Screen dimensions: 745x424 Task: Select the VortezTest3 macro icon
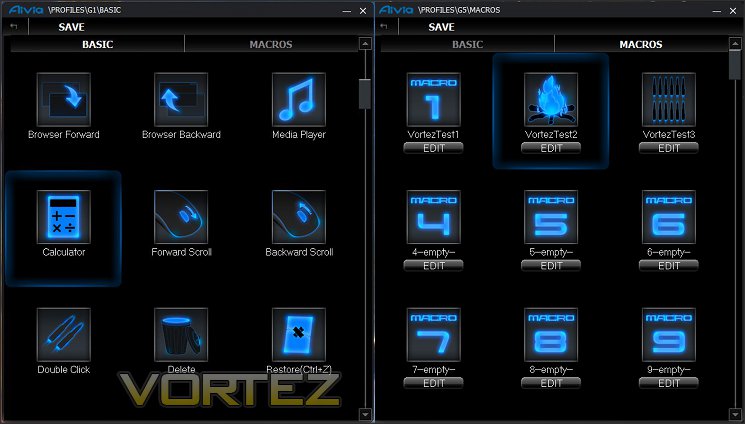point(669,99)
